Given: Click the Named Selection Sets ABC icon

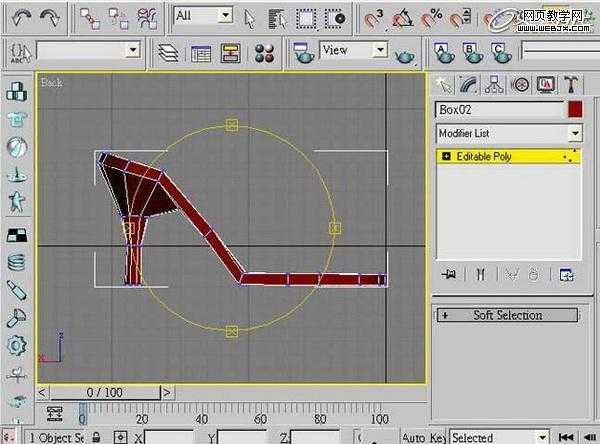Looking at the screenshot, I should click(x=20, y=53).
